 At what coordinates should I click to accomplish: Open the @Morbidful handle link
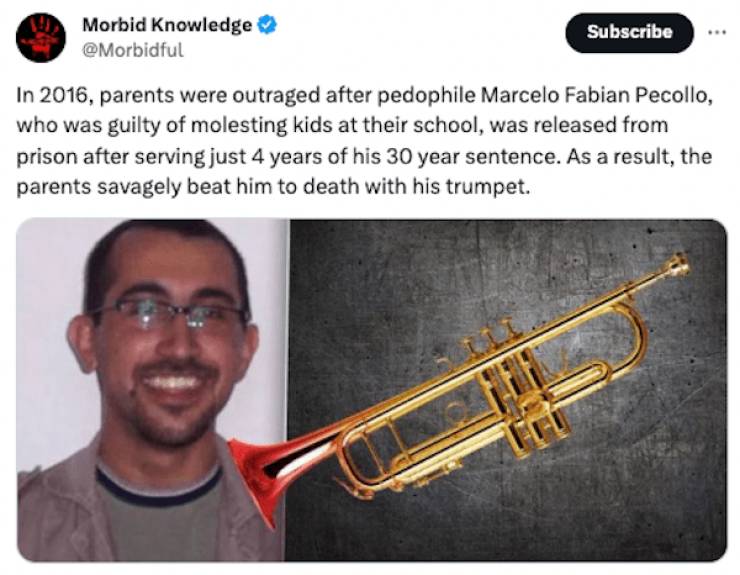(x=133, y=50)
